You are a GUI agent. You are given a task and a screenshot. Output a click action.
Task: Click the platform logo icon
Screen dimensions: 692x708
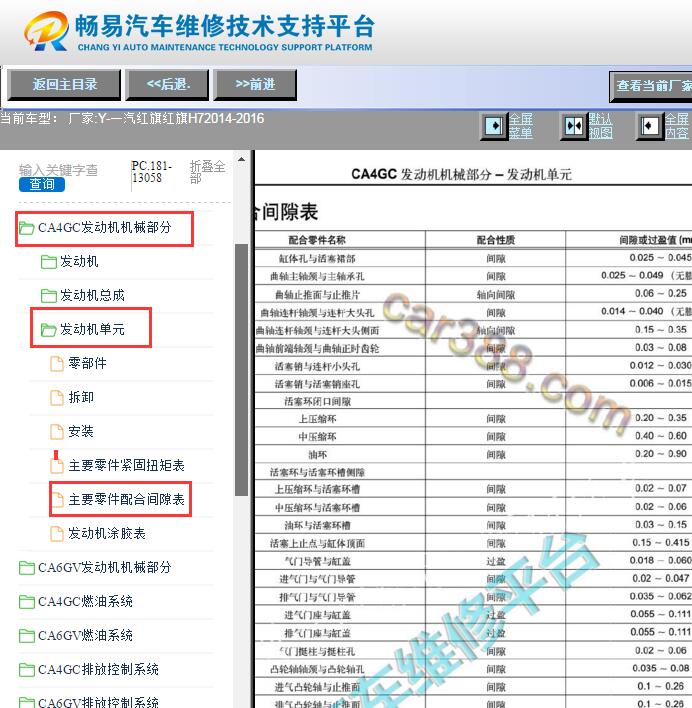46,31
